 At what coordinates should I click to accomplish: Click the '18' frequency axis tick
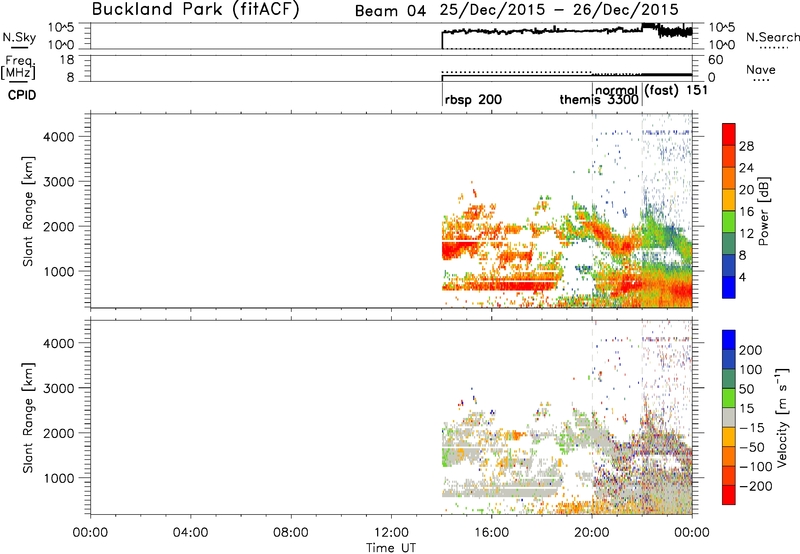(67, 60)
